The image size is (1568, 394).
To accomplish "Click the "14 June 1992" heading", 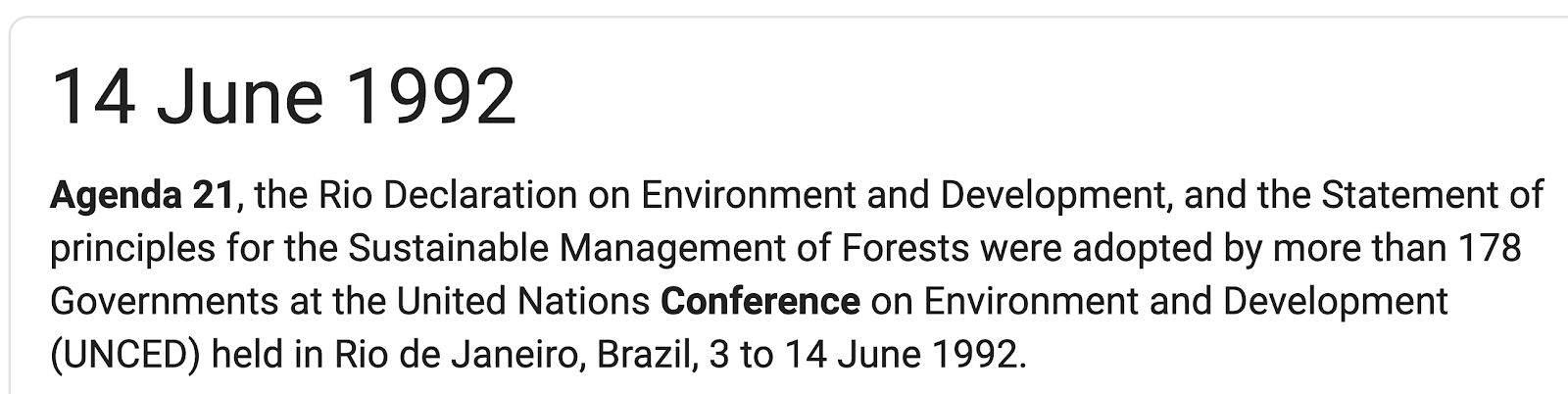I will coord(283,97).
